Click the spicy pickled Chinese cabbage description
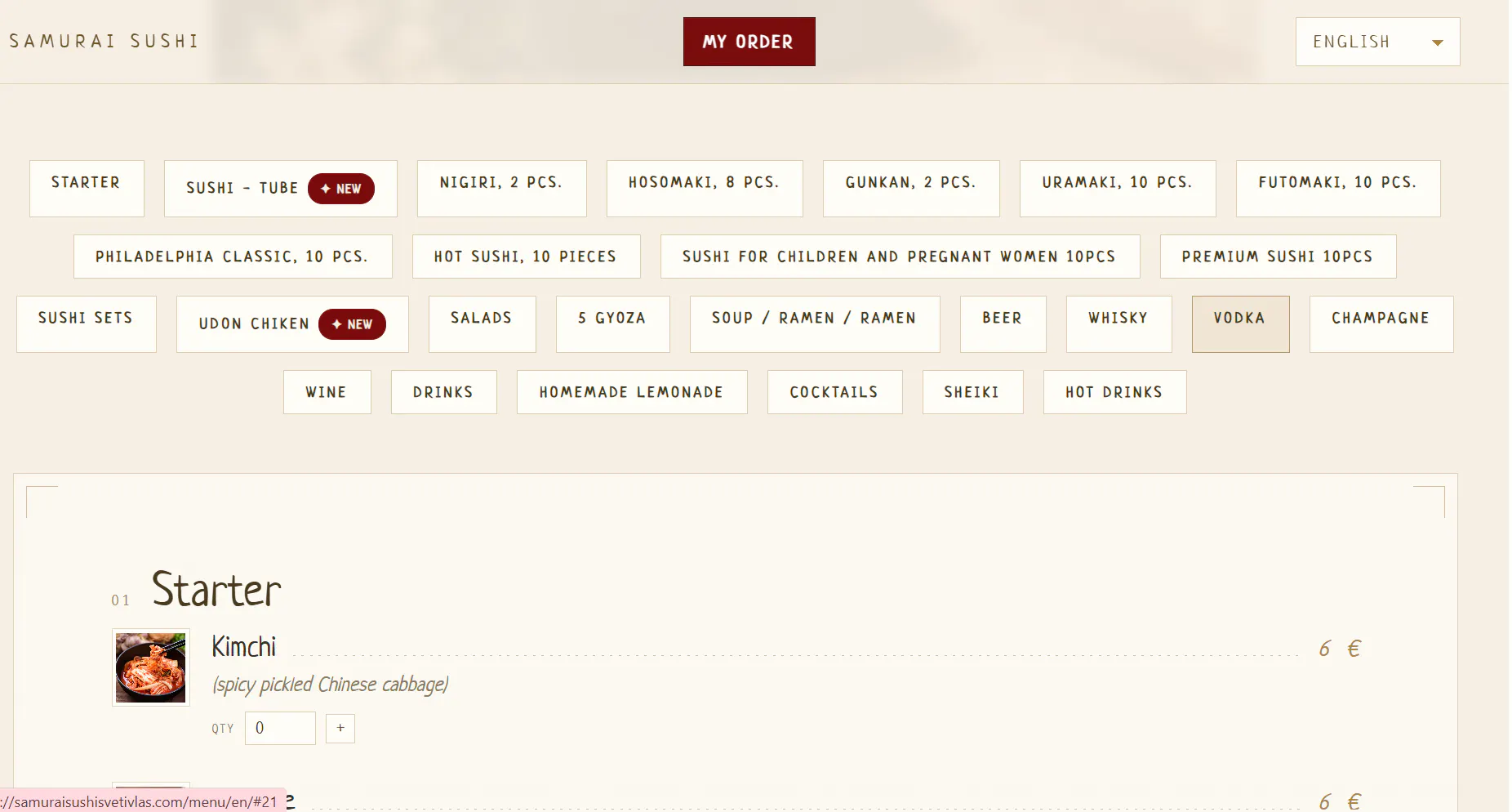 [331, 685]
